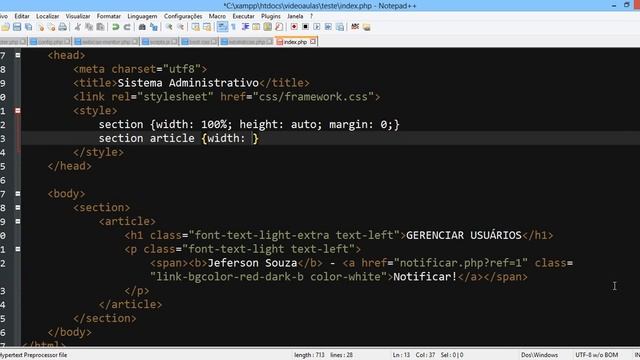Click the lines : 28 status text
640x360 pixels.
341,355
